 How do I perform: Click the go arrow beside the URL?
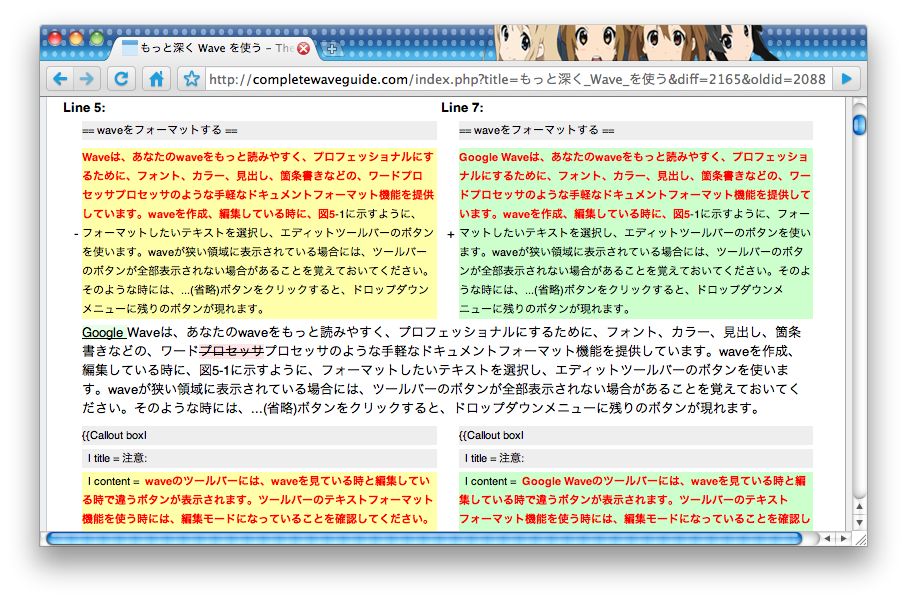847,79
